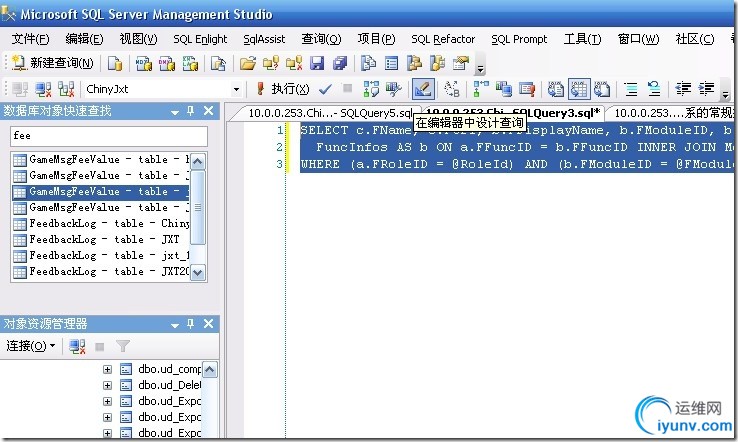Image resolution: width=738 pixels, height=442 pixels.
Task: Open the 连接(O) dropdown in Object Explorer
Action: [31, 346]
